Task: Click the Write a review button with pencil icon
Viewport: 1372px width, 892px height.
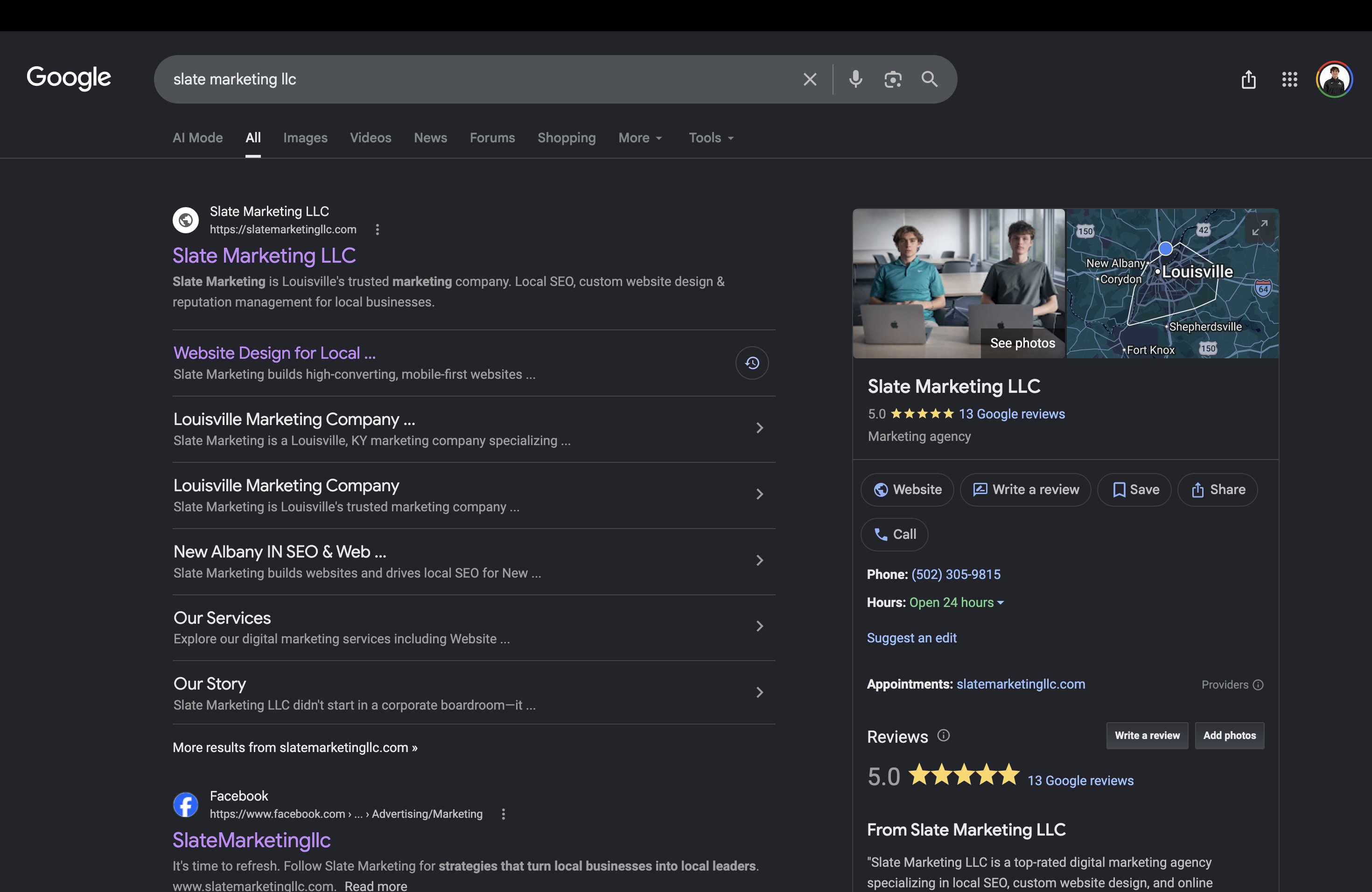Action: pyautogui.click(x=1026, y=490)
